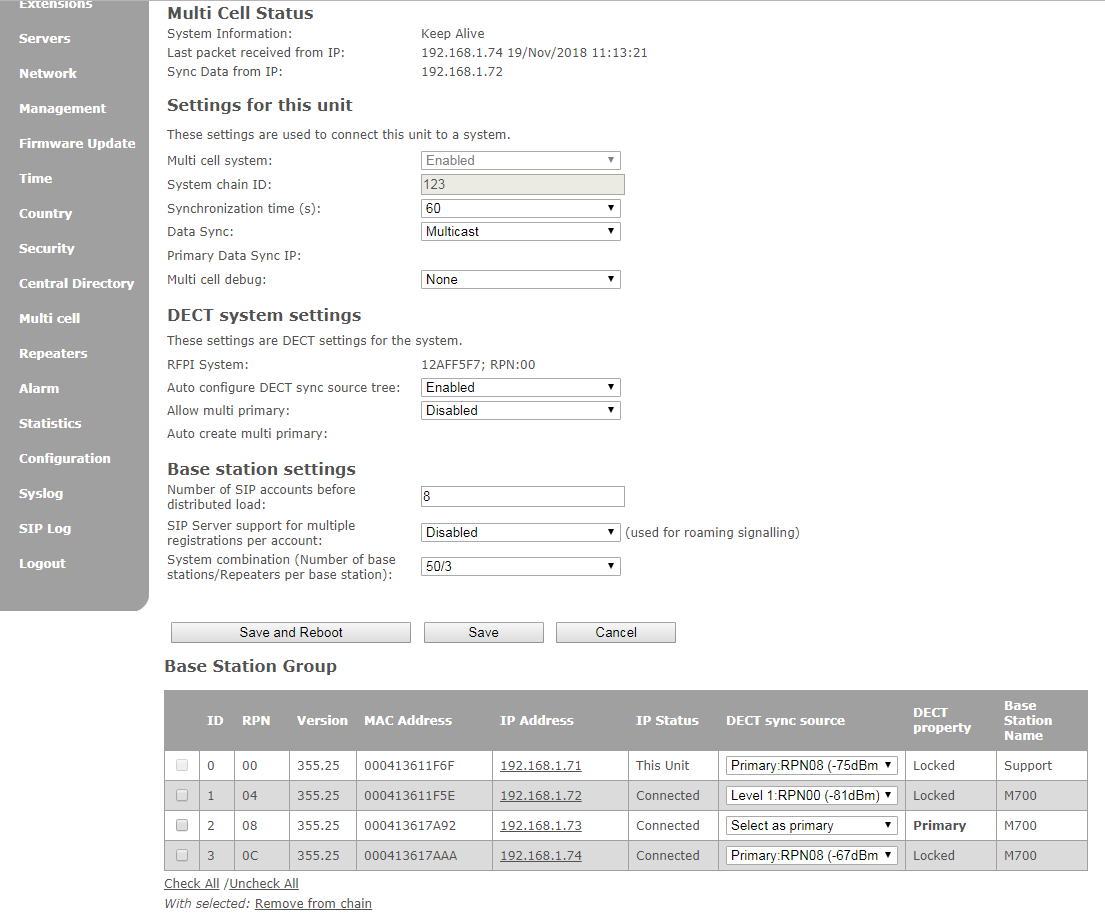
Task: Open the Repeaters page
Action: [53, 353]
